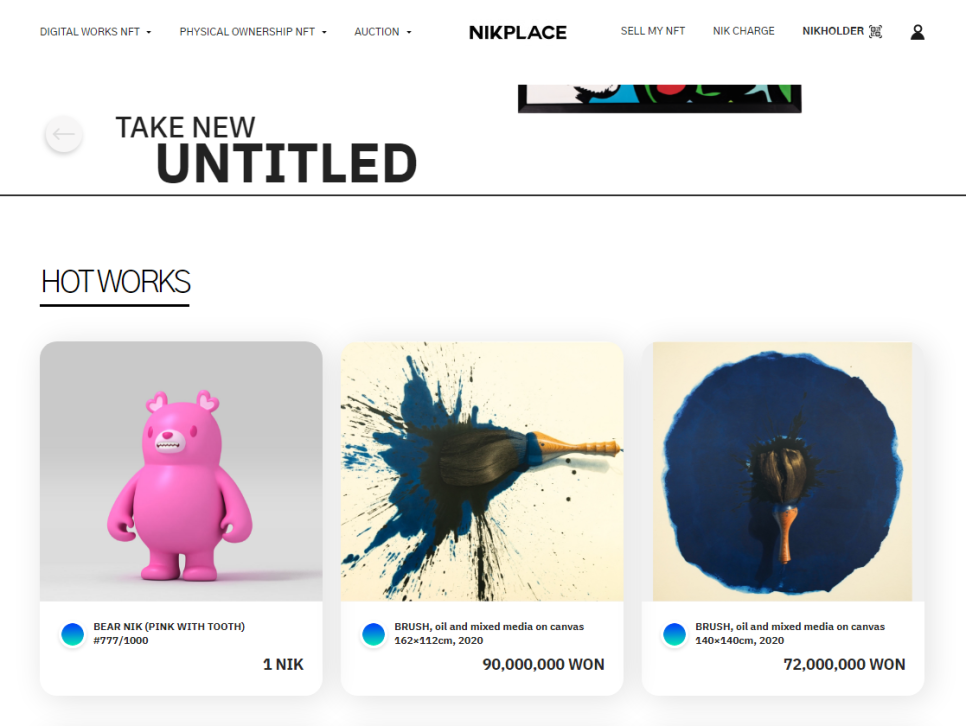Open the Auction dropdown menu
966x726 pixels.
tap(383, 31)
